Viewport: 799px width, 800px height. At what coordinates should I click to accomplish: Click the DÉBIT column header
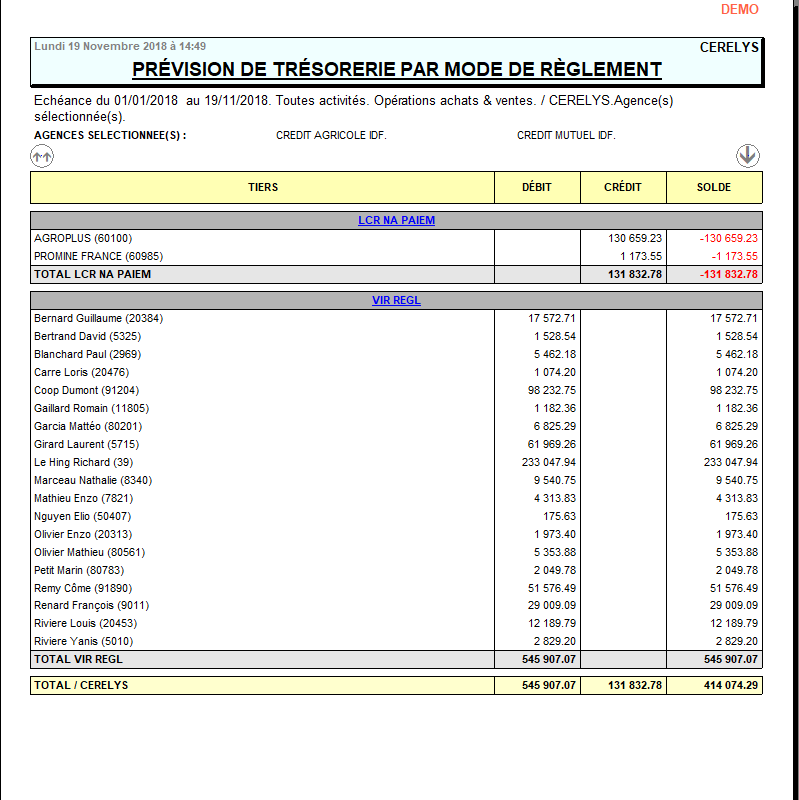tap(537, 187)
